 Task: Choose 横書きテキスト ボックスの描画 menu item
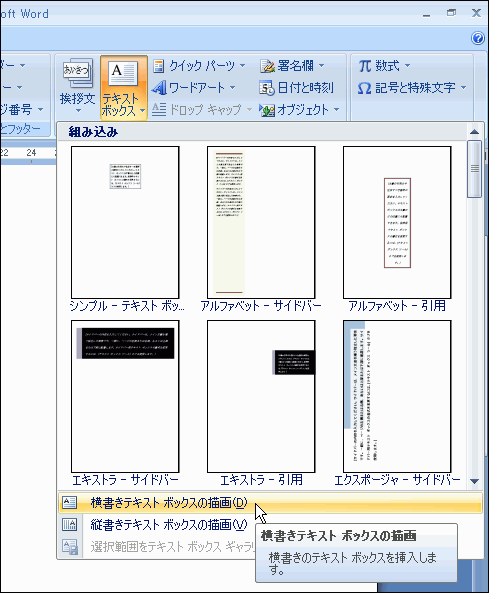[270, 503]
